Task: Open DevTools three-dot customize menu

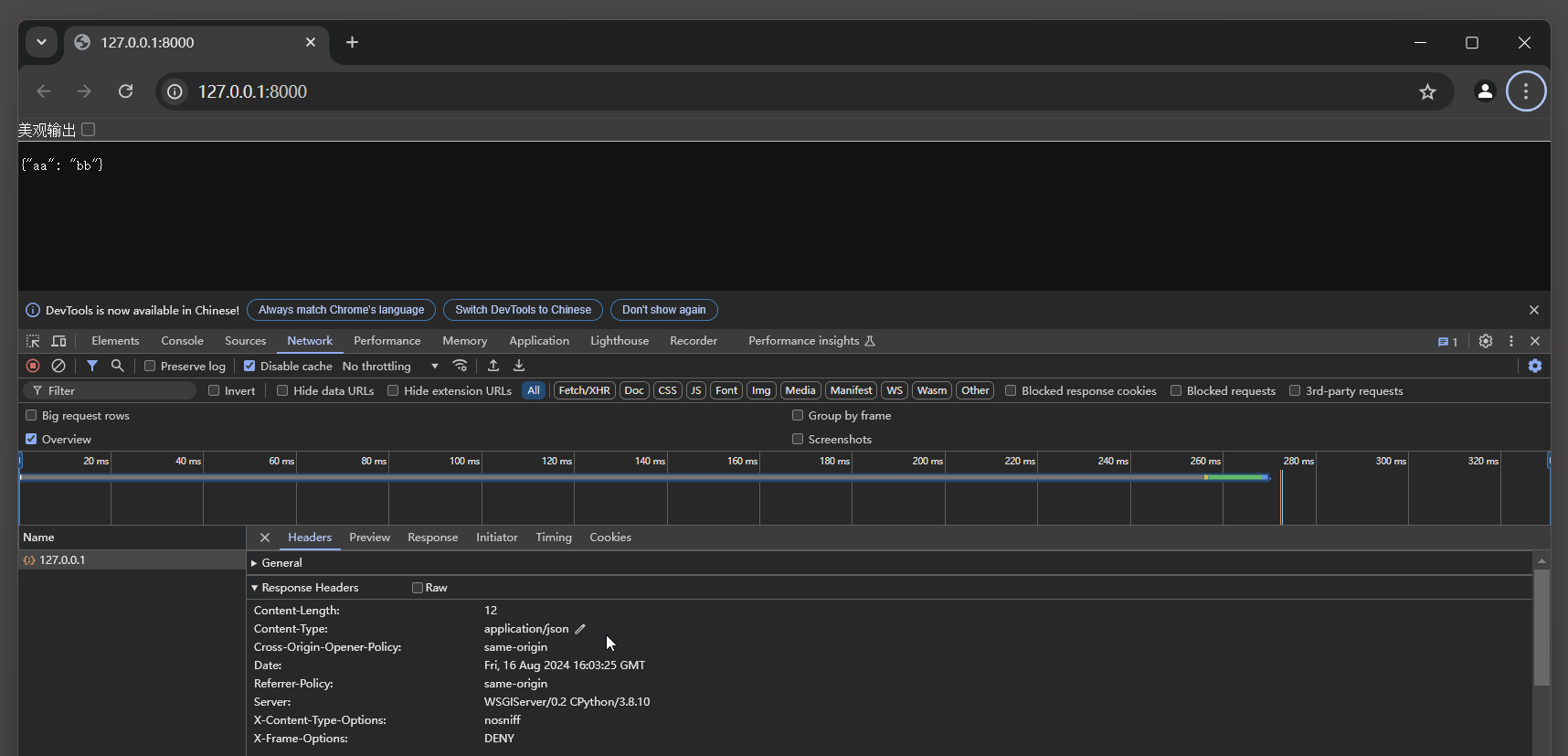Action: pos(1511,341)
